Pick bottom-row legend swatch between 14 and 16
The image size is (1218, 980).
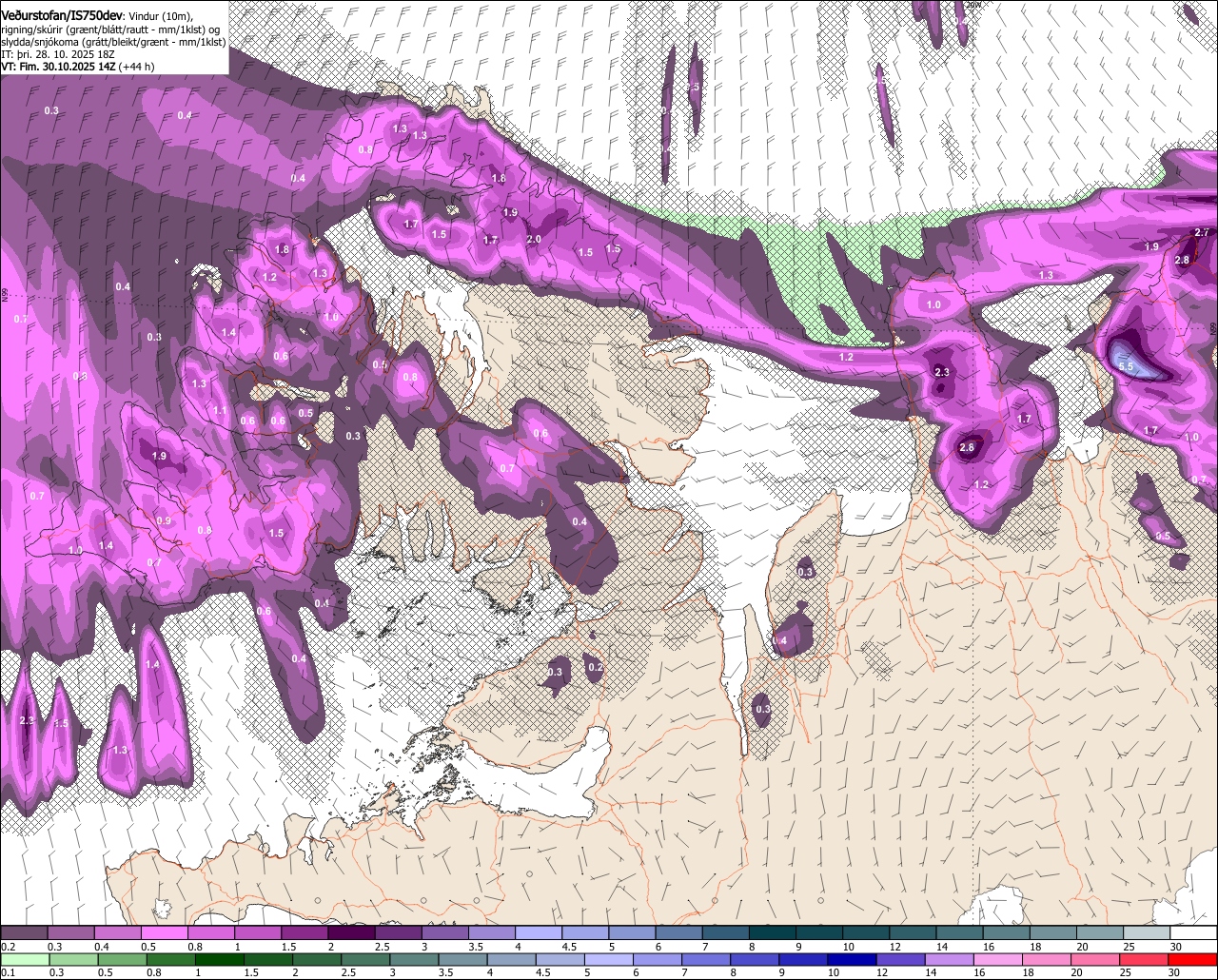[950, 959]
